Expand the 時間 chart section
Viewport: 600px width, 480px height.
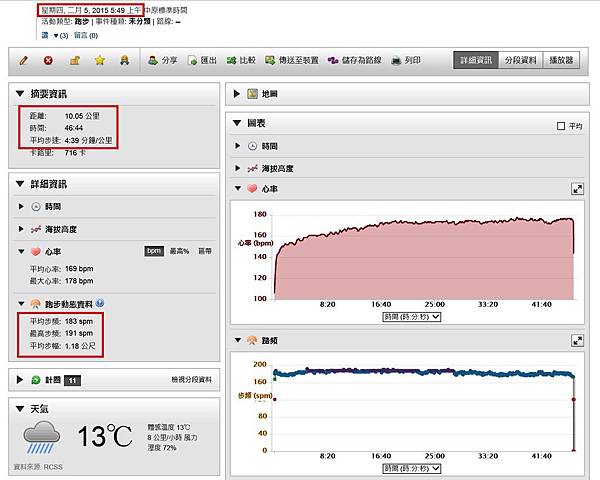point(238,146)
